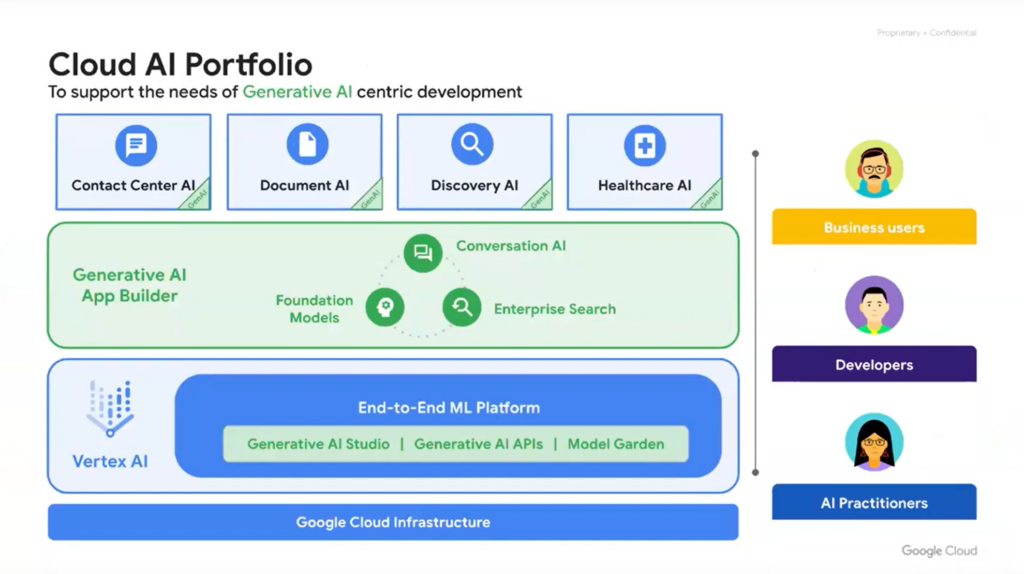Click the Conversation AI green icon
Viewport: 1024px width, 574px height.
423,253
